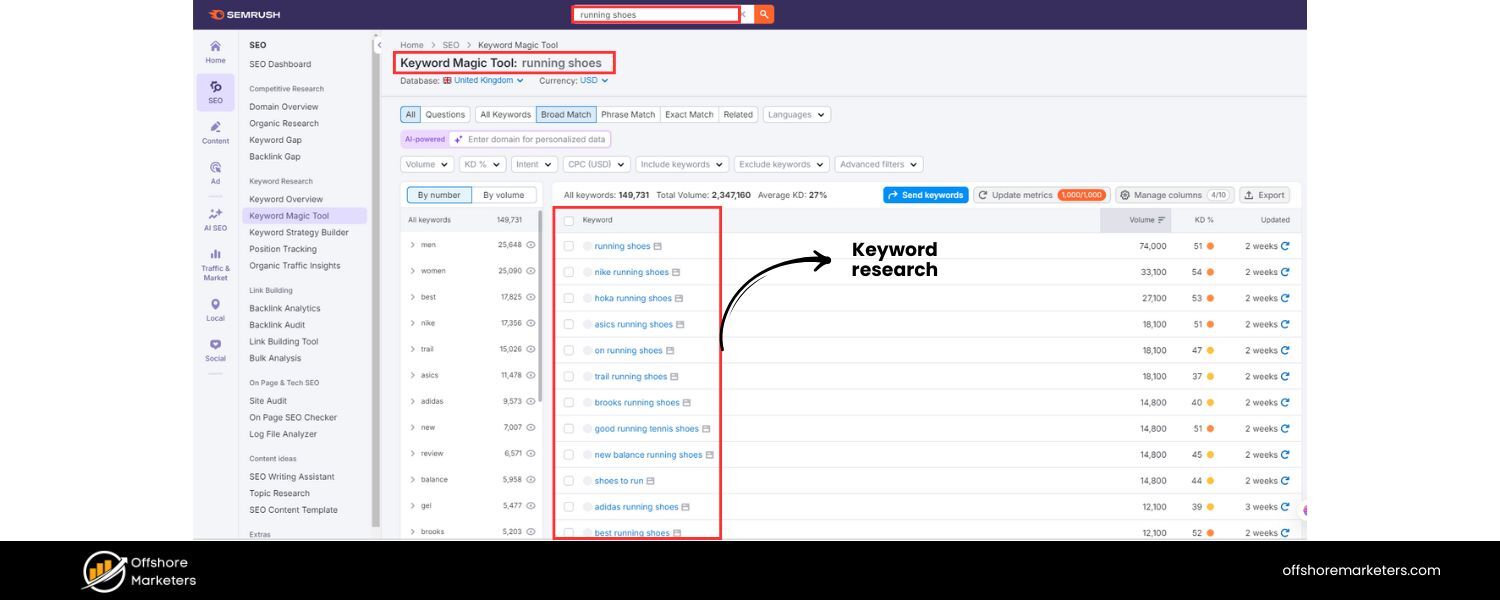Tick the checkbox next to running shoes
The image size is (1500, 600).
(570, 245)
